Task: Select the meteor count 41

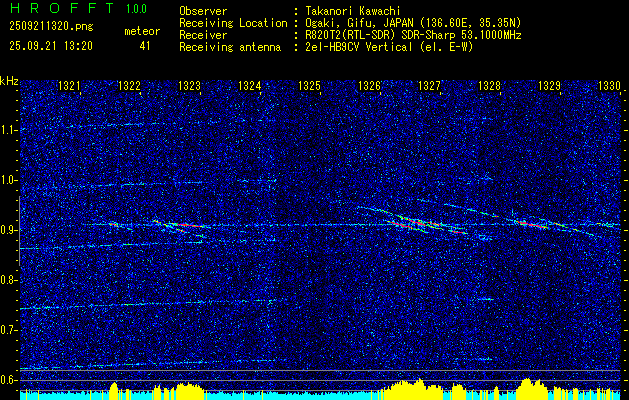Action: [145, 46]
